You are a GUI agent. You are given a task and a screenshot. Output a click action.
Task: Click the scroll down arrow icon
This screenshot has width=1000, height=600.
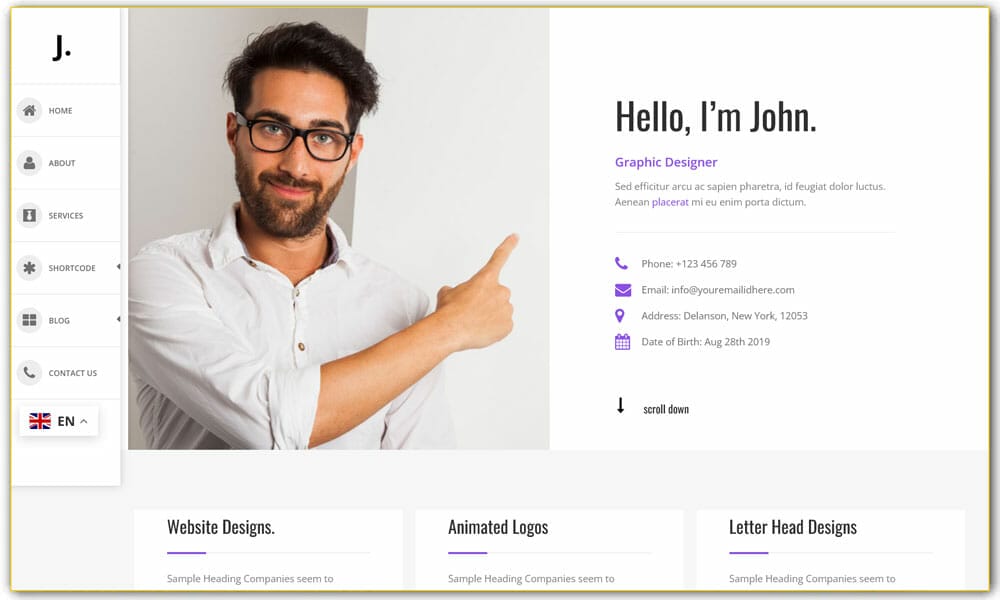[620, 406]
